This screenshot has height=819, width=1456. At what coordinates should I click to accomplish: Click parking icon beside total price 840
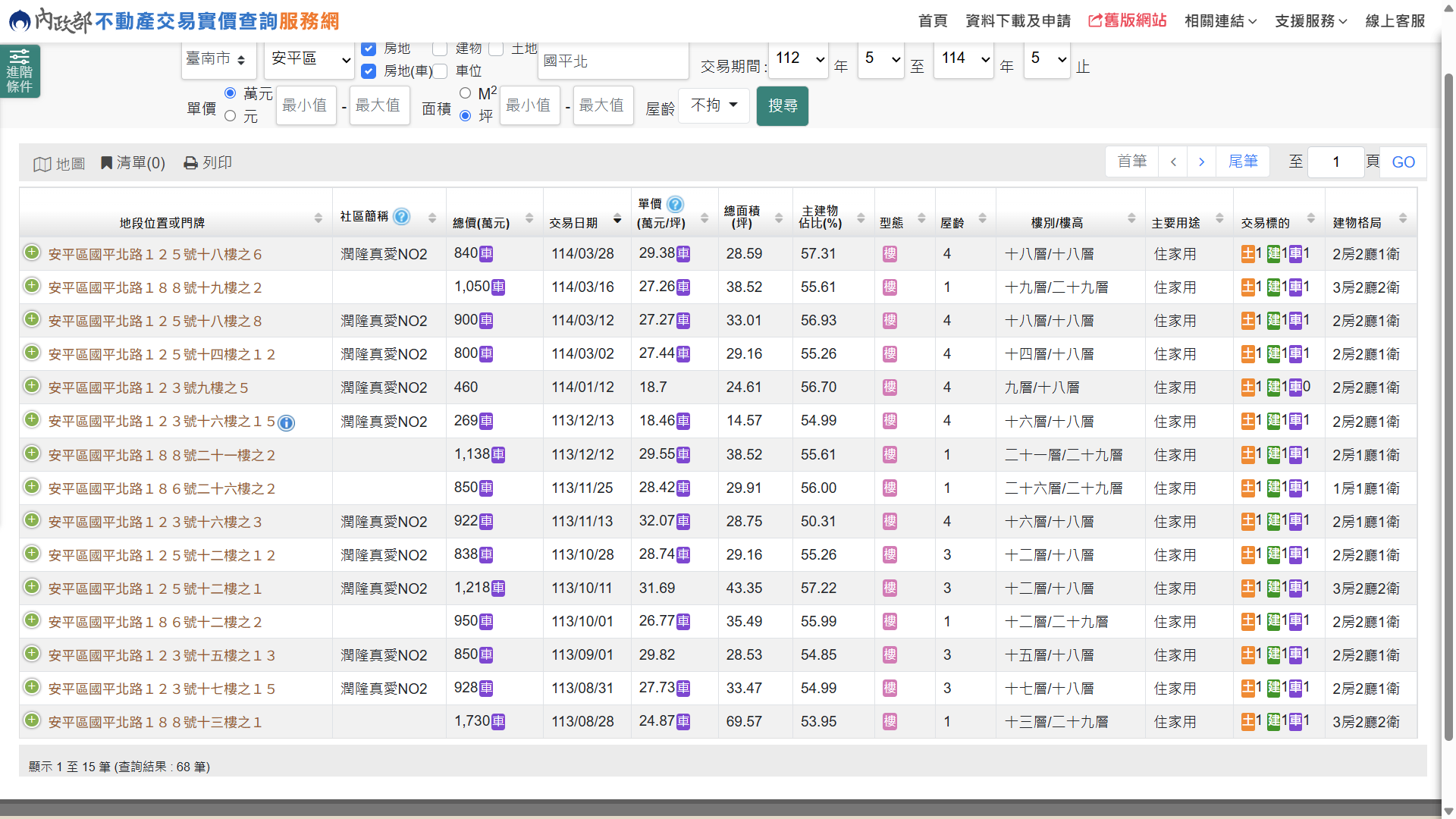tap(486, 254)
